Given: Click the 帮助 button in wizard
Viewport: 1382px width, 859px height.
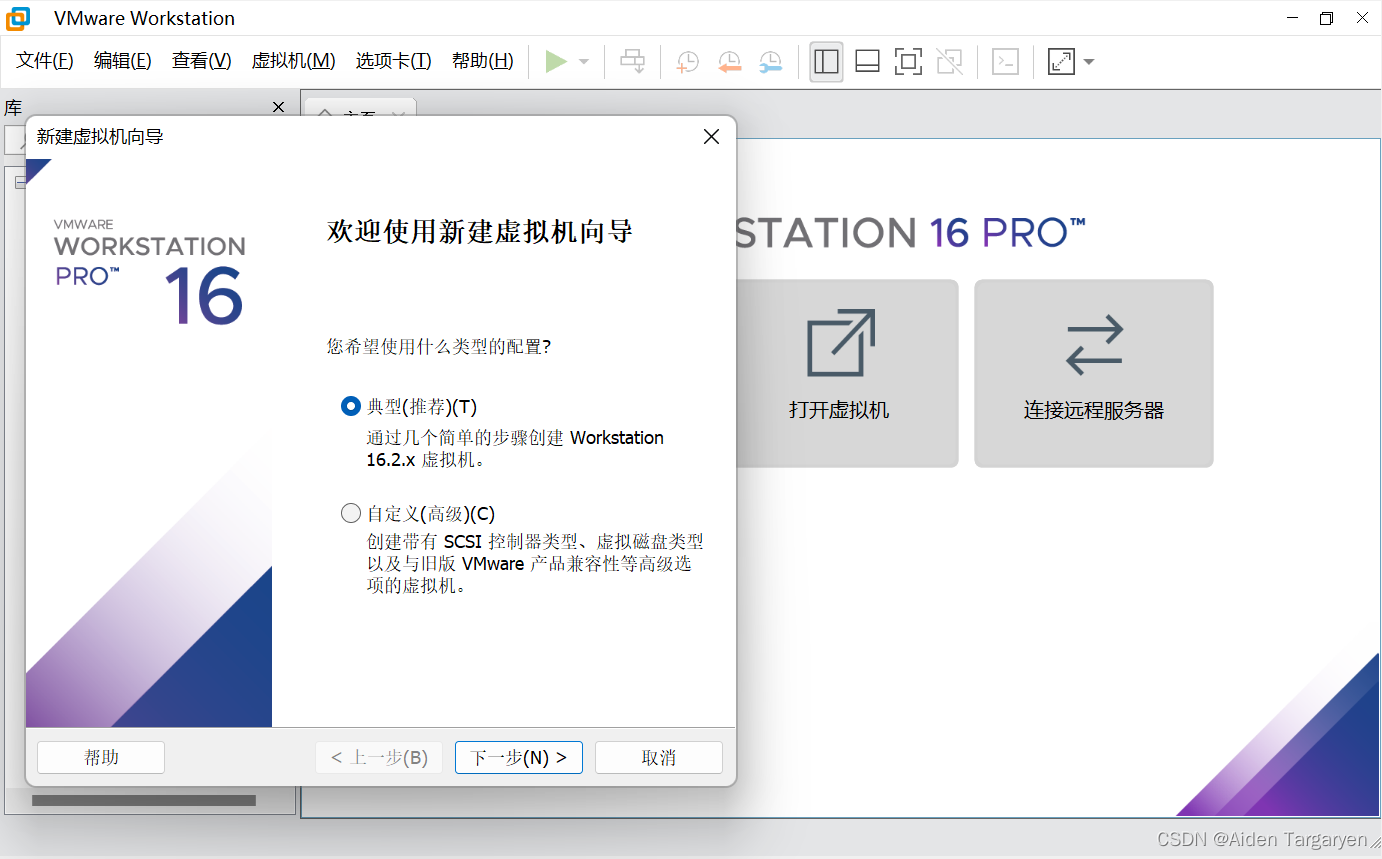Looking at the screenshot, I should [x=101, y=757].
